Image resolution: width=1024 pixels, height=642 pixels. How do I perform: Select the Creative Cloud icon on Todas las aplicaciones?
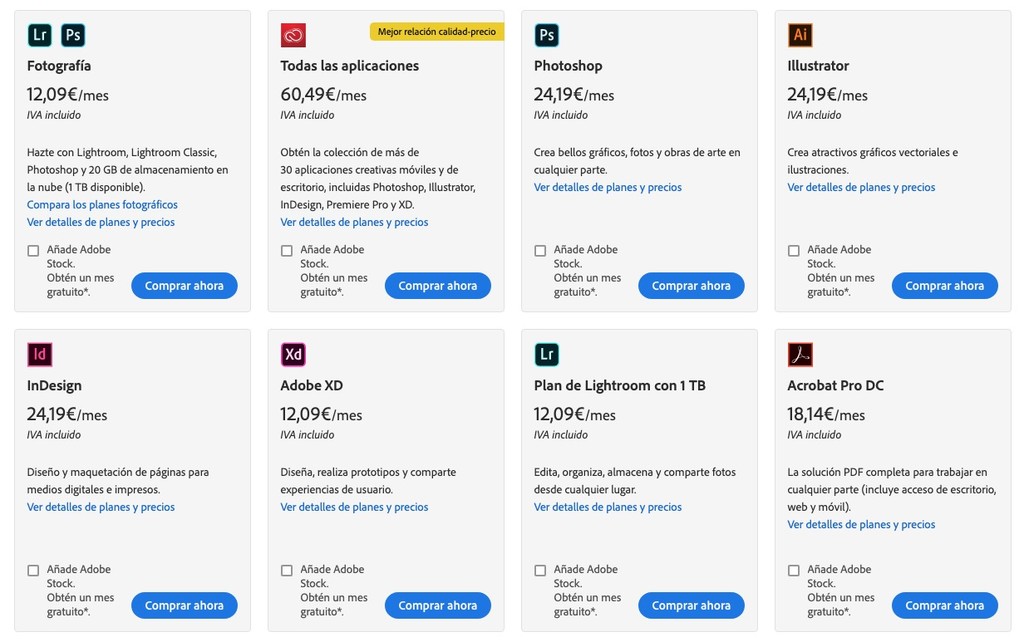pyautogui.click(x=293, y=34)
